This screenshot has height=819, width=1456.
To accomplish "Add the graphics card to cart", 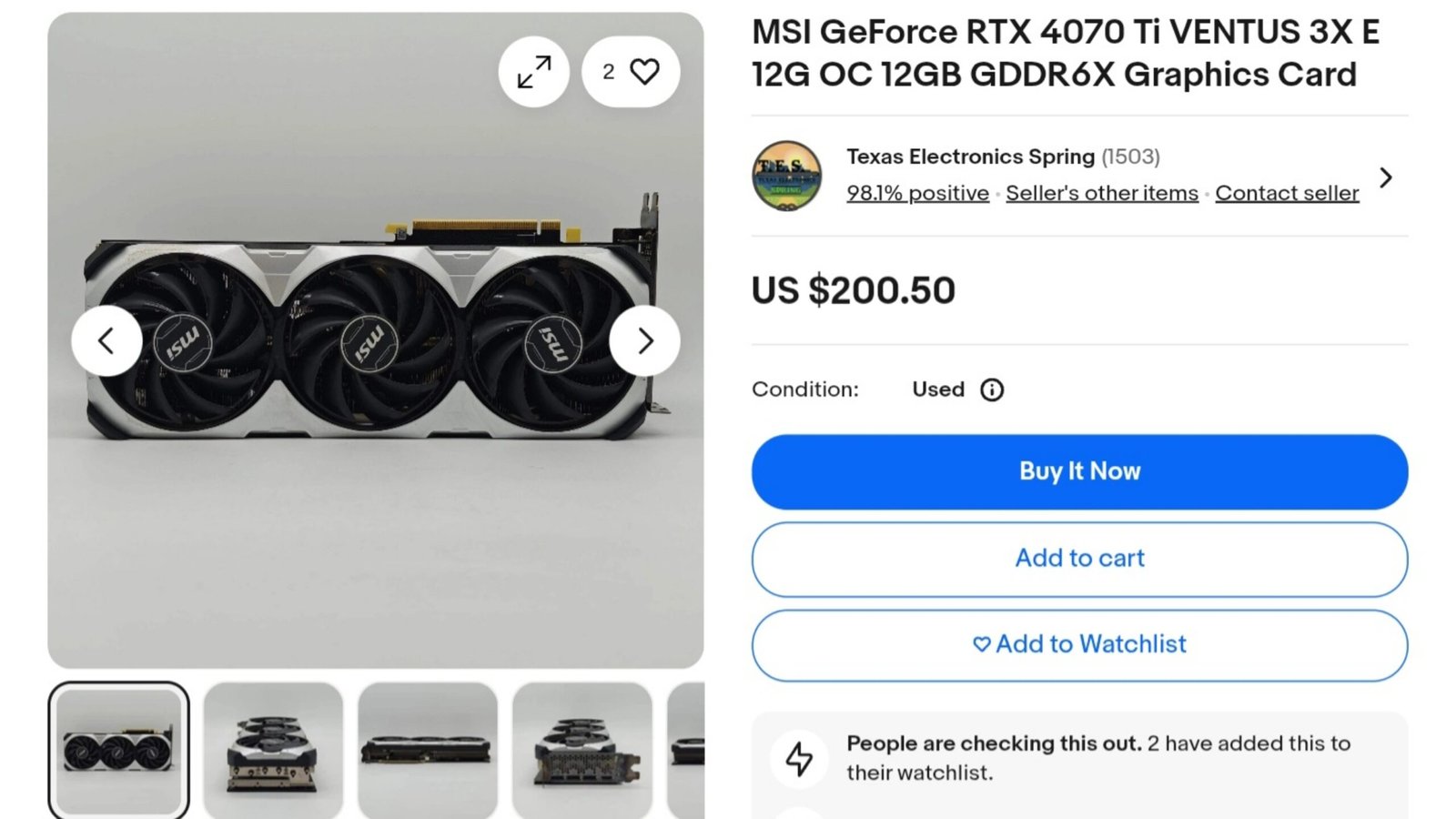I will (1079, 559).
